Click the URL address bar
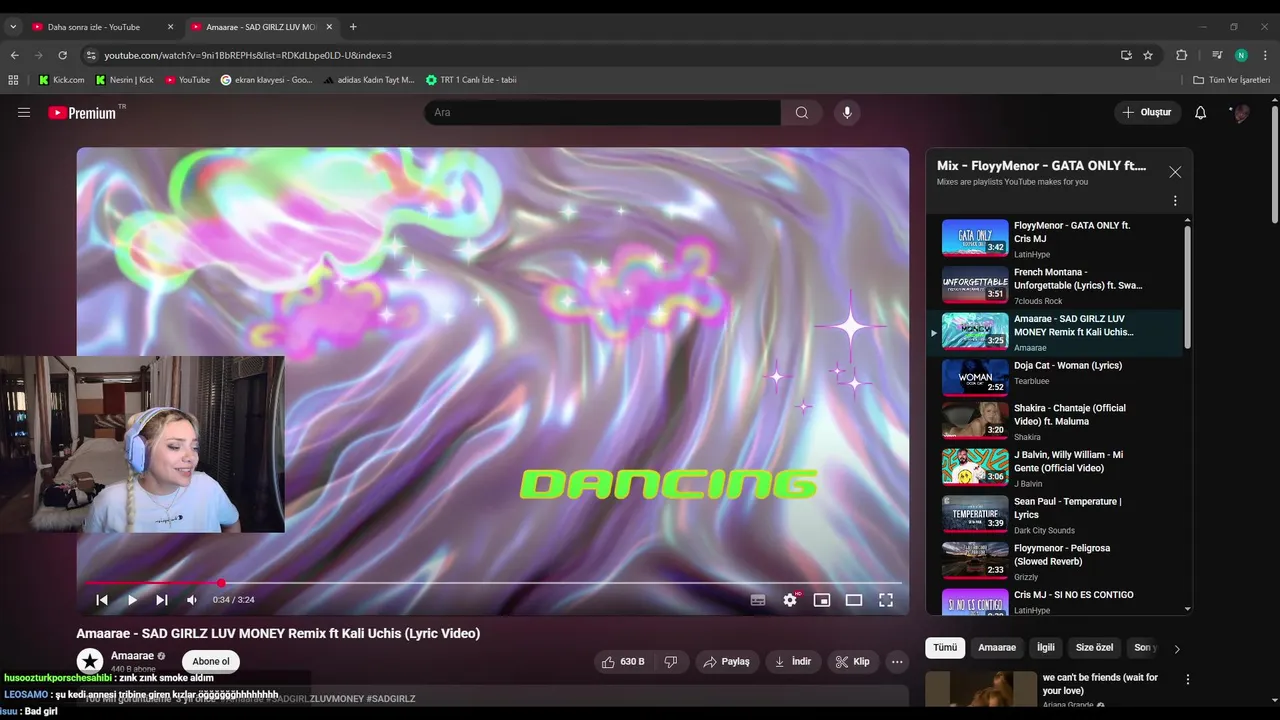Image resolution: width=1280 pixels, height=720 pixels. click(x=603, y=55)
